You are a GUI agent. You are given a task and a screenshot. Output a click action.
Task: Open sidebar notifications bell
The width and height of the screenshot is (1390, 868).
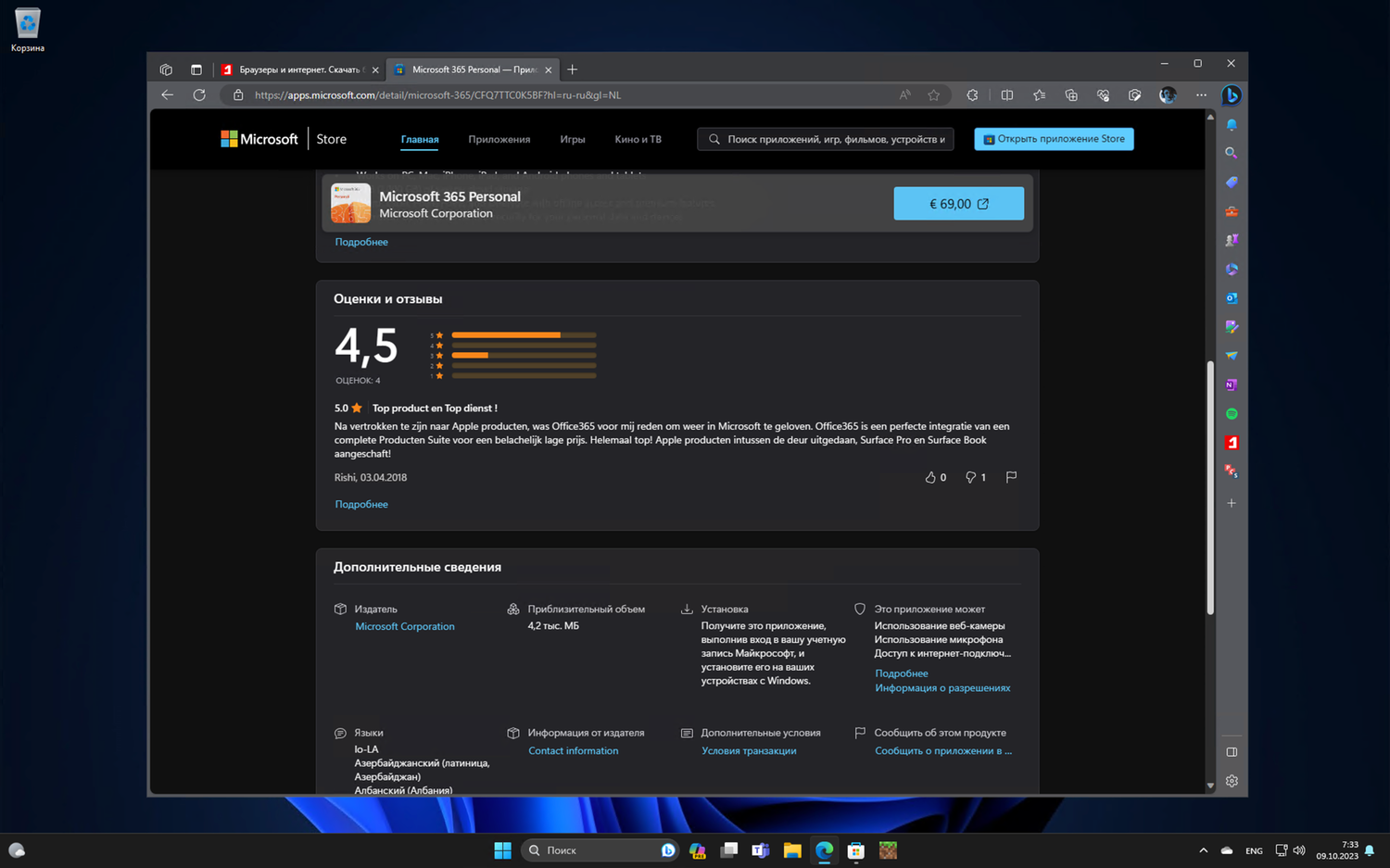[x=1232, y=124]
